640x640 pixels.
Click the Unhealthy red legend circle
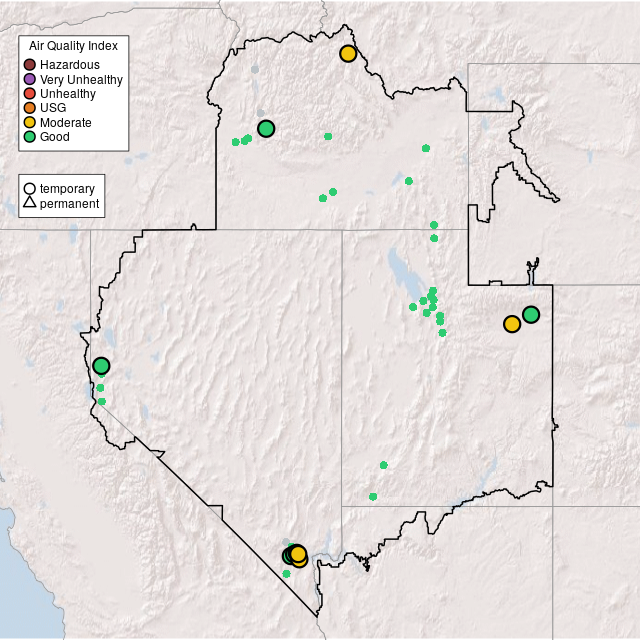coord(30,94)
